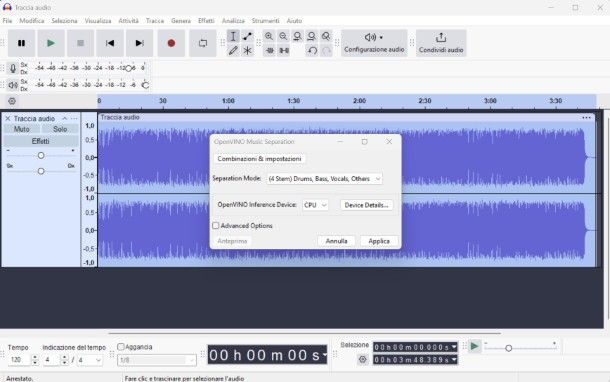Open the Configurazione audio button
The width and height of the screenshot is (610, 382).
click(374, 43)
